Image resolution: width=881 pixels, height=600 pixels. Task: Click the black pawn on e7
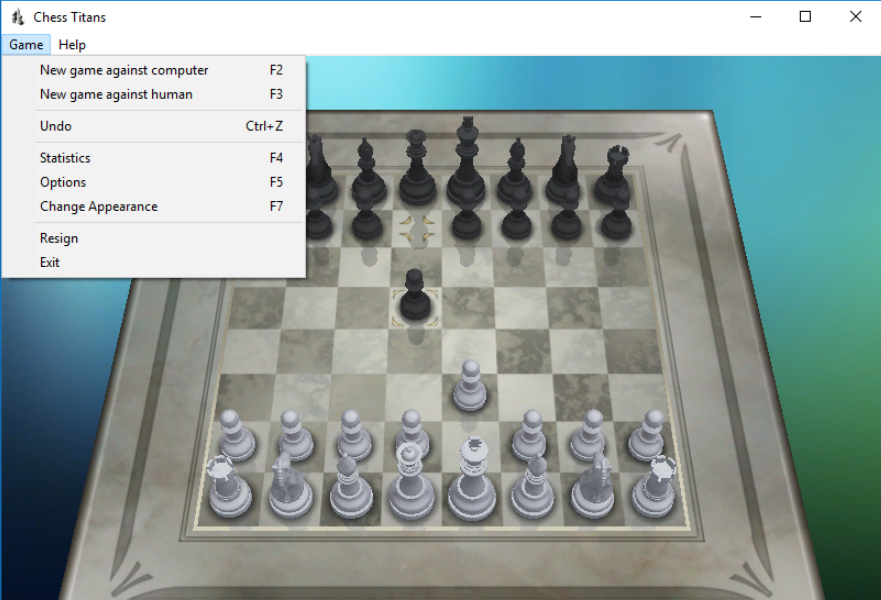[466, 216]
